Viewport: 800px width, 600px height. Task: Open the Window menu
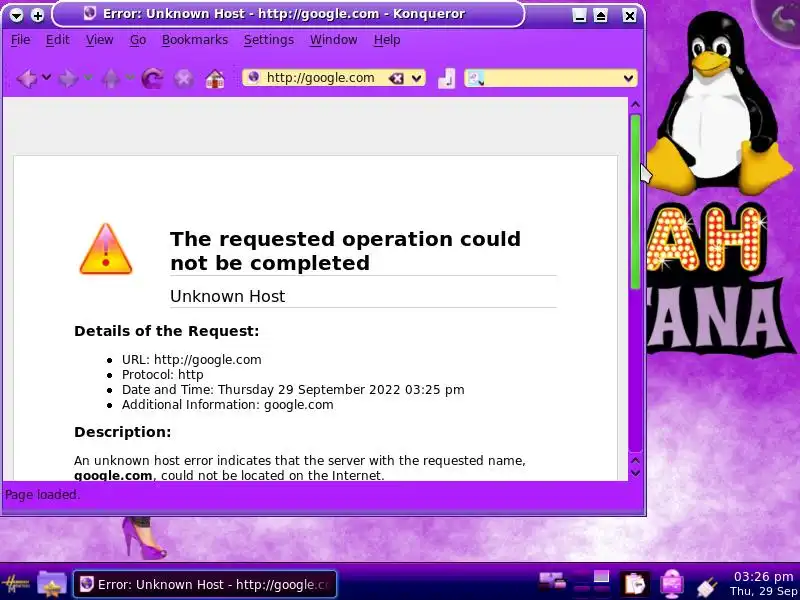pyautogui.click(x=334, y=40)
